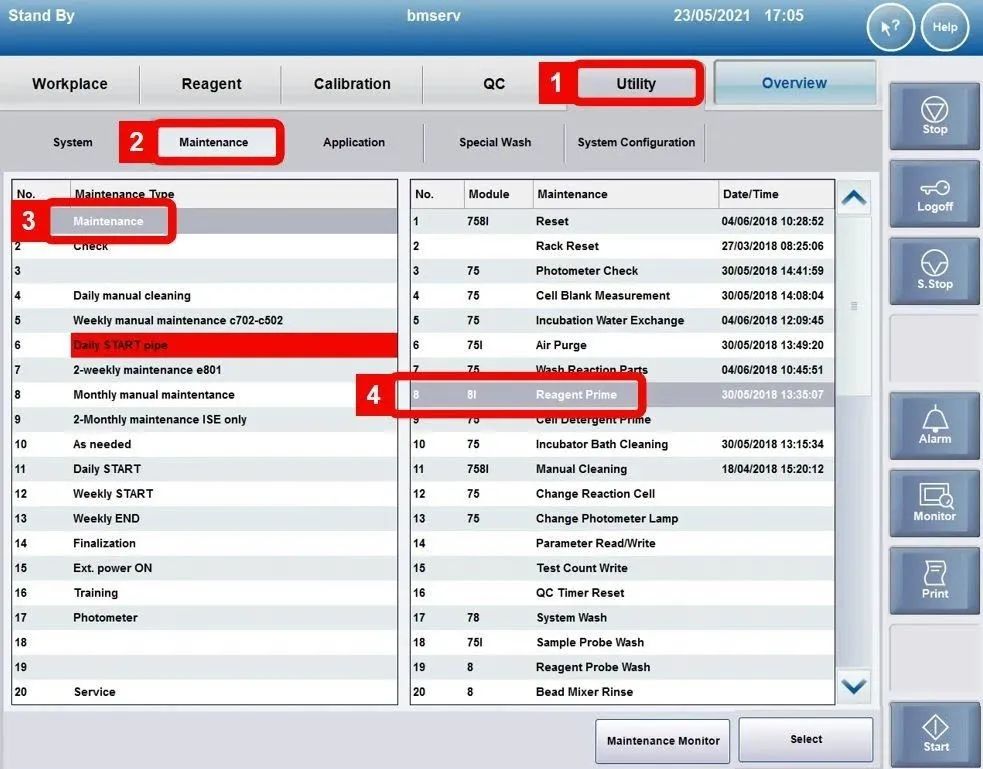983x769 pixels.
Task: Select 2-weekly maintenance e801 row
Action: 205,370
